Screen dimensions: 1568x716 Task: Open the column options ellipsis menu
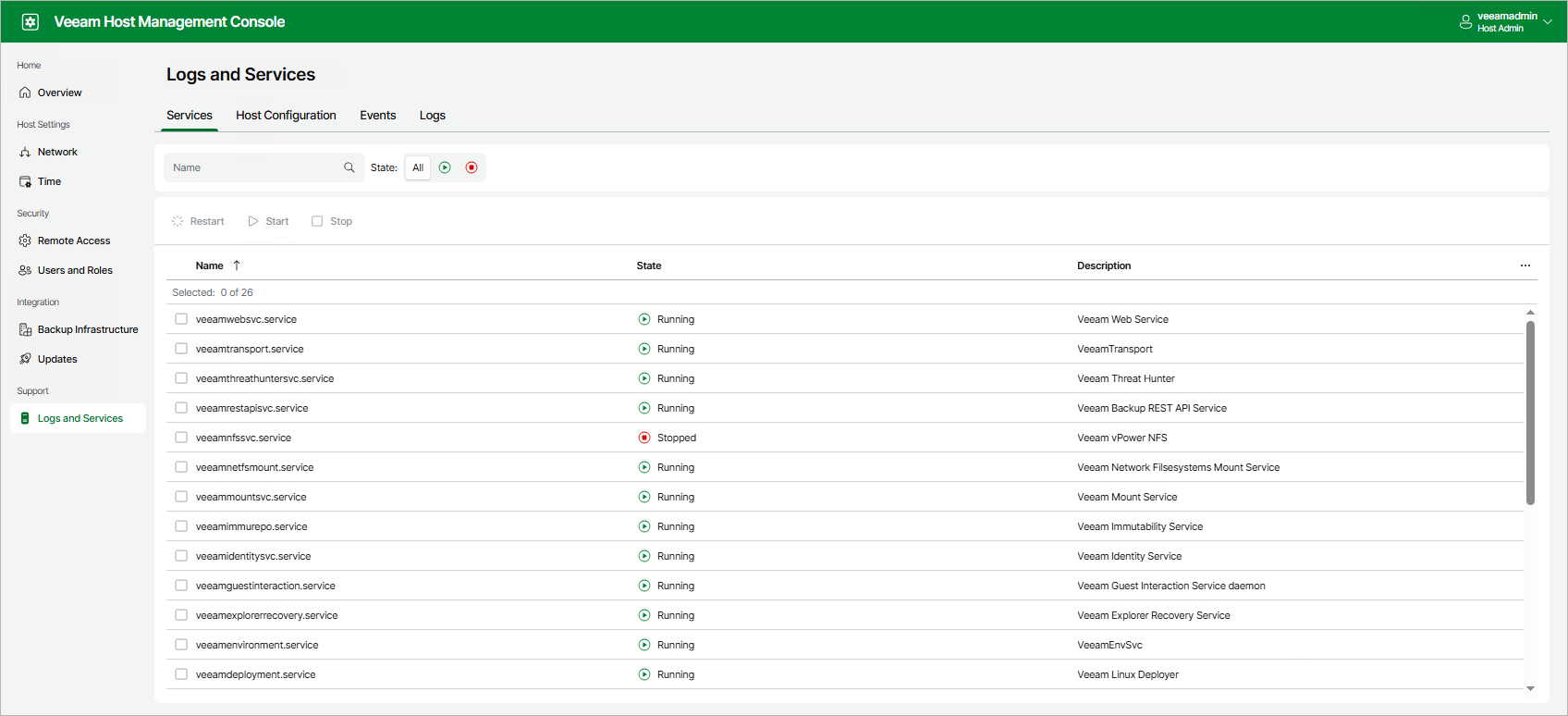1525,265
